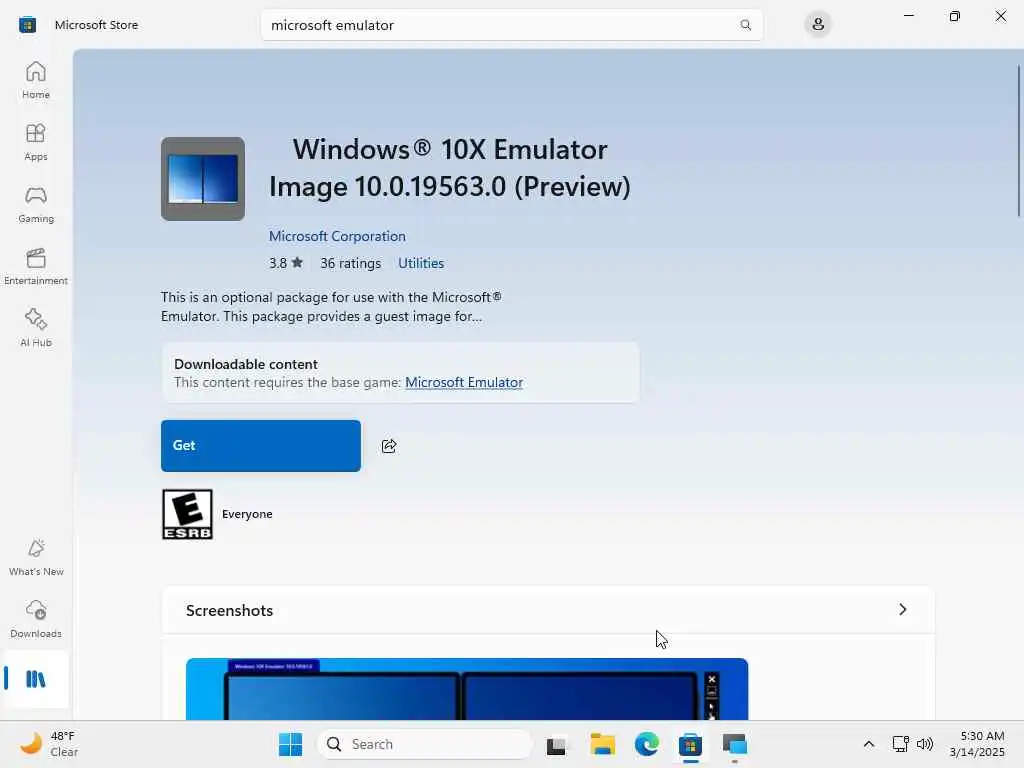Expand Screenshots with the chevron arrow
The width and height of the screenshot is (1024, 768).
903,610
